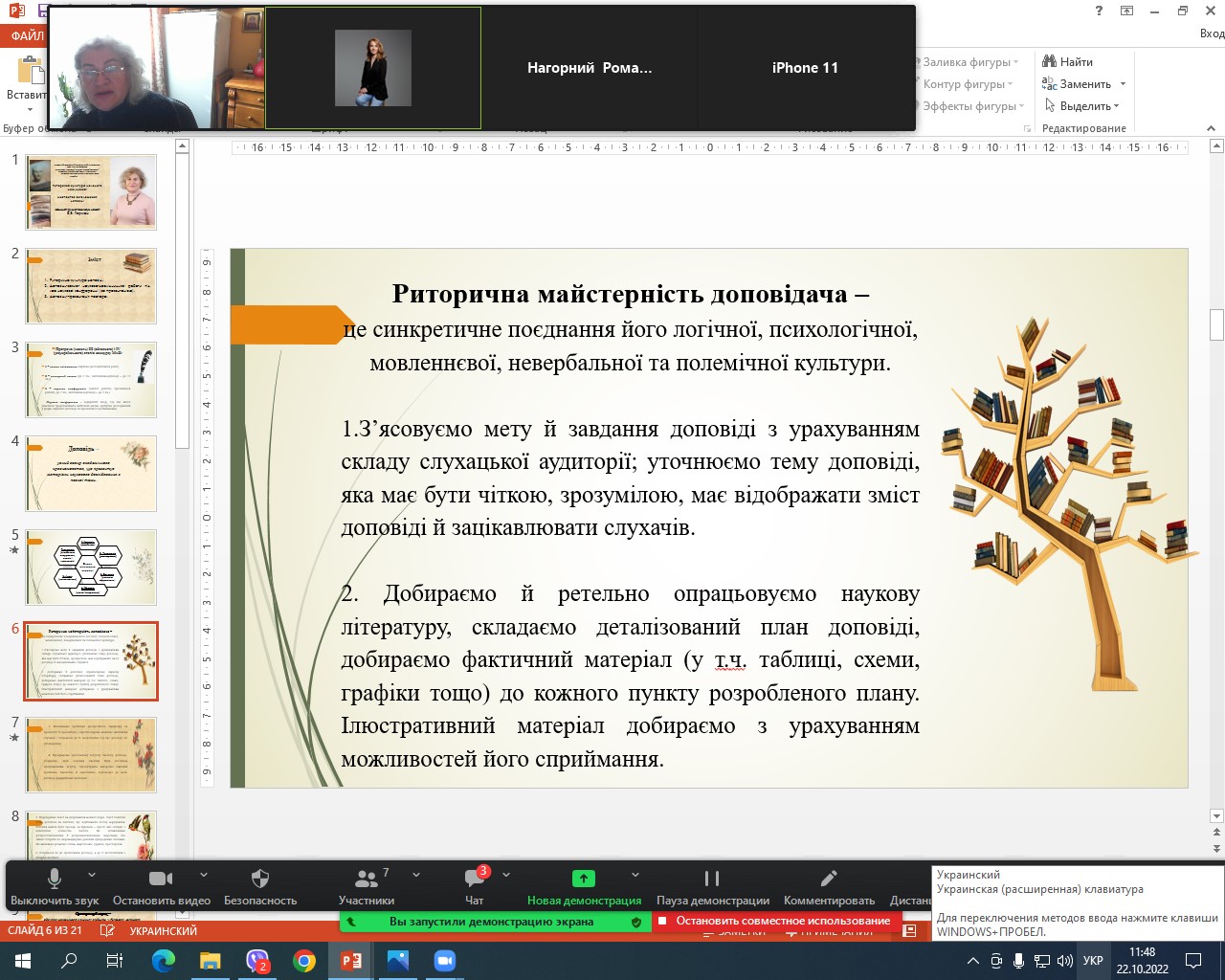Expand video options arrow beside camera

click(x=204, y=875)
